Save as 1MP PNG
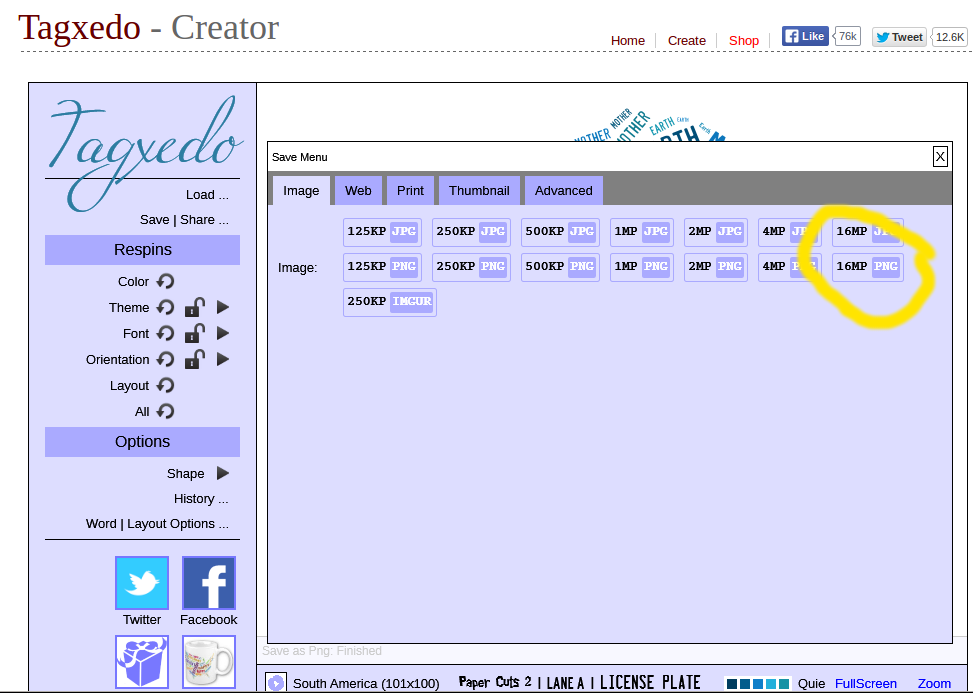Screen dimensions: 973x693 tap(642, 267)
